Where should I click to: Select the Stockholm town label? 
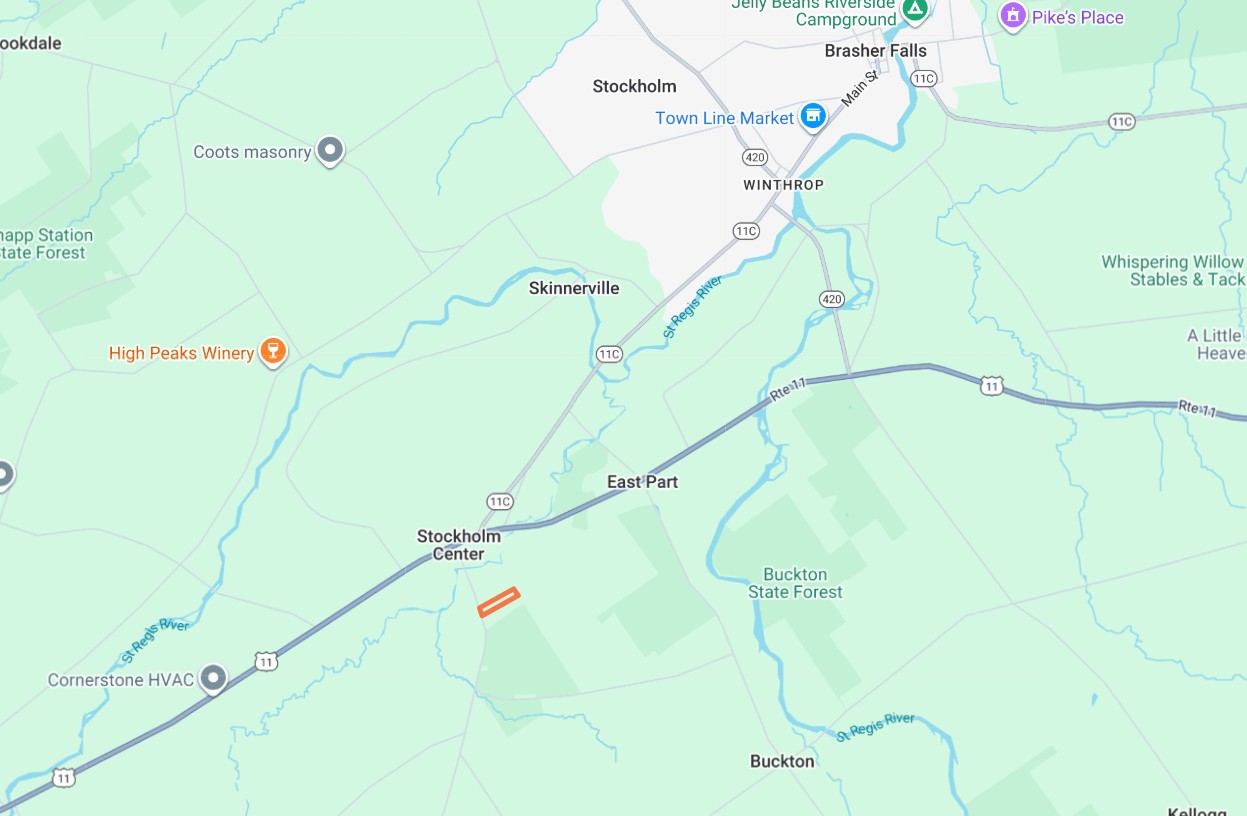(x=634, y=86)
